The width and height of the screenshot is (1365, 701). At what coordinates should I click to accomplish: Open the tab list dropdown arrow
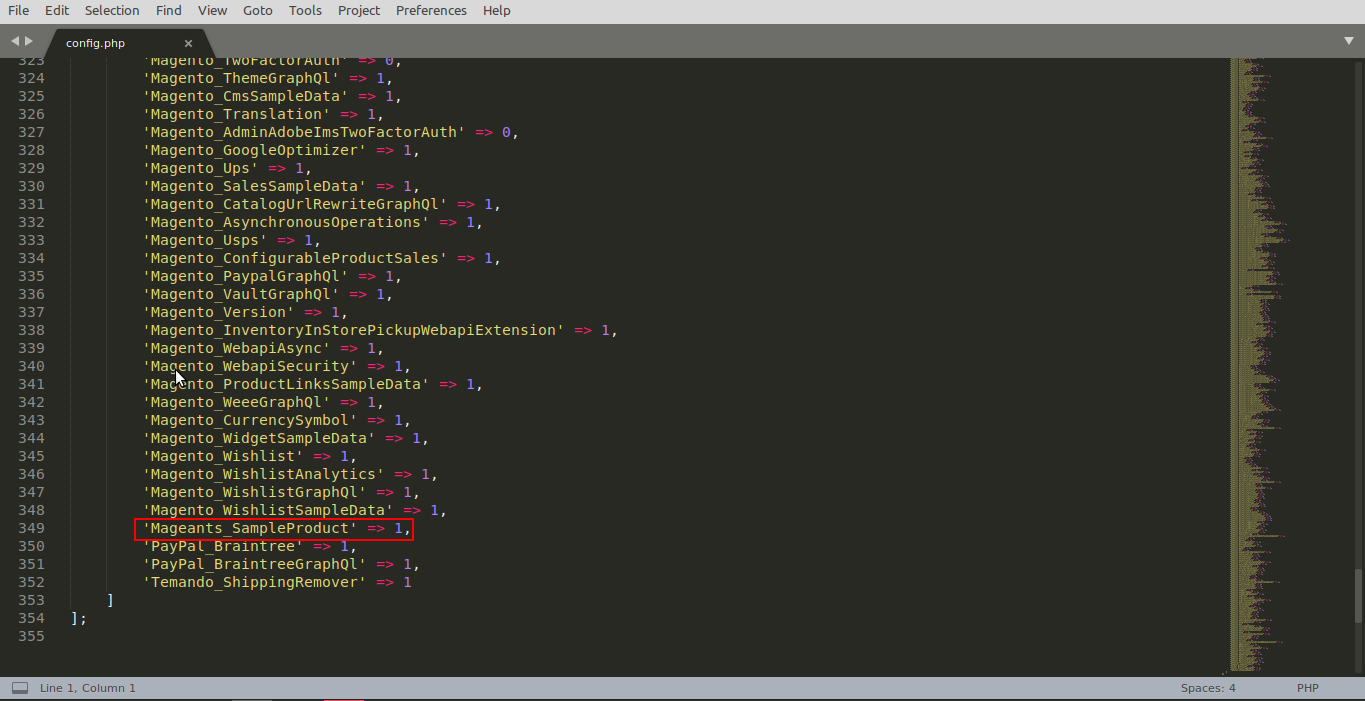(1348, 41)
